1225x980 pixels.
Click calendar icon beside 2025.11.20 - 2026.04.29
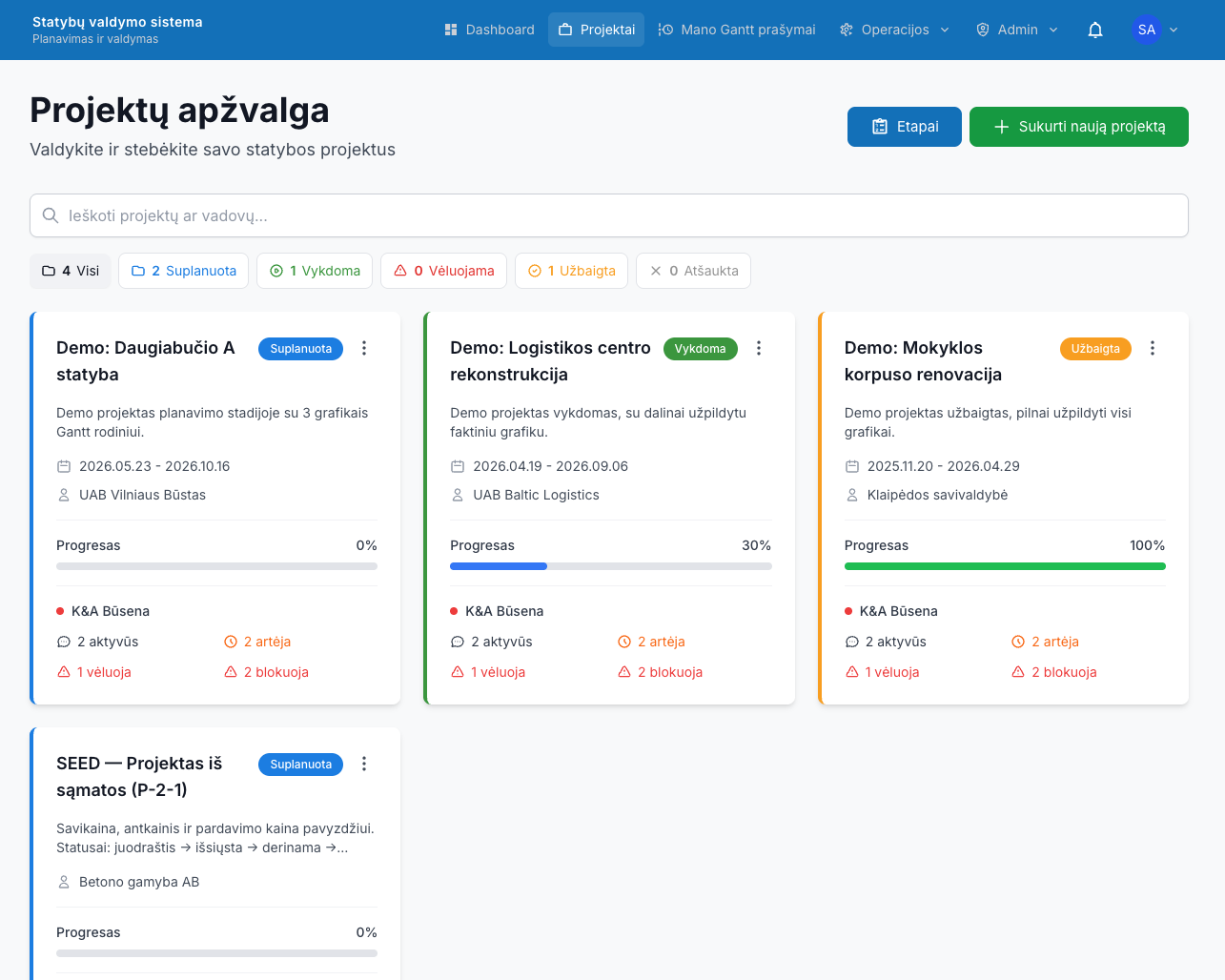point(852,466)
